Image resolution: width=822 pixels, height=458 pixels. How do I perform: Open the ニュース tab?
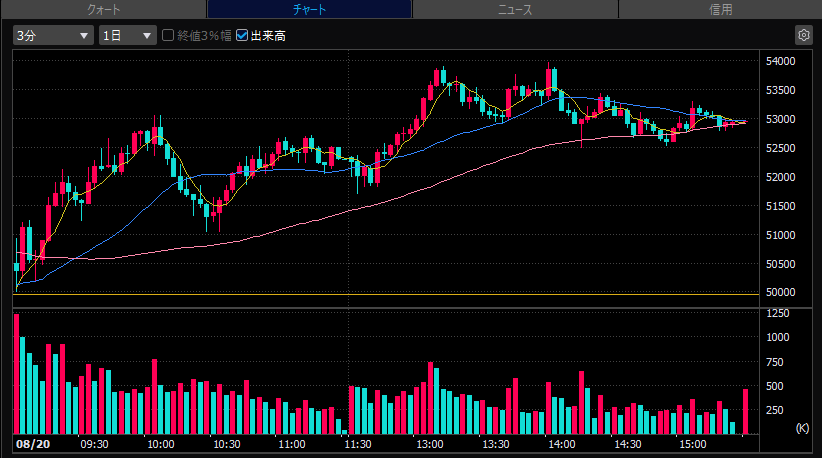click(x=515, y=9)
